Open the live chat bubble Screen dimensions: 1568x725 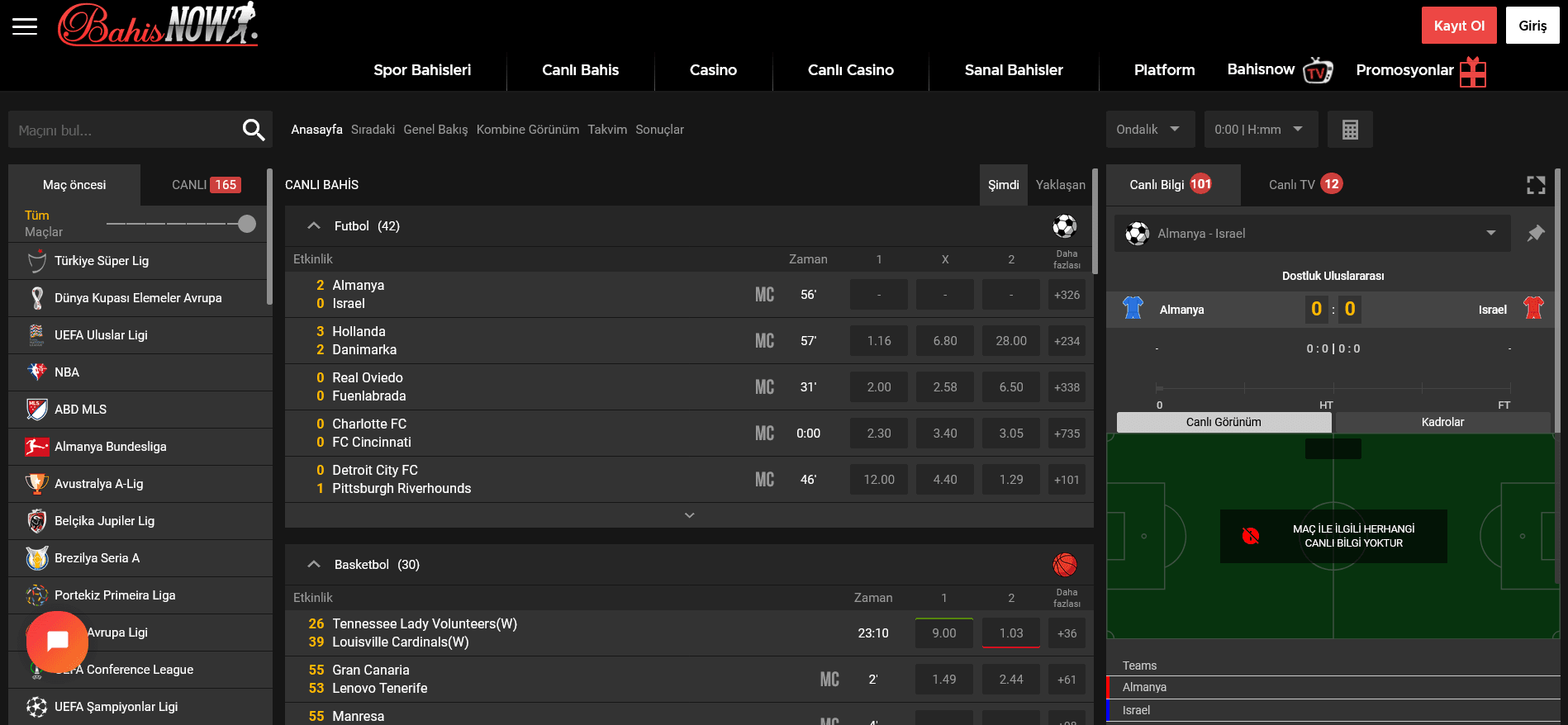(57, 642)
